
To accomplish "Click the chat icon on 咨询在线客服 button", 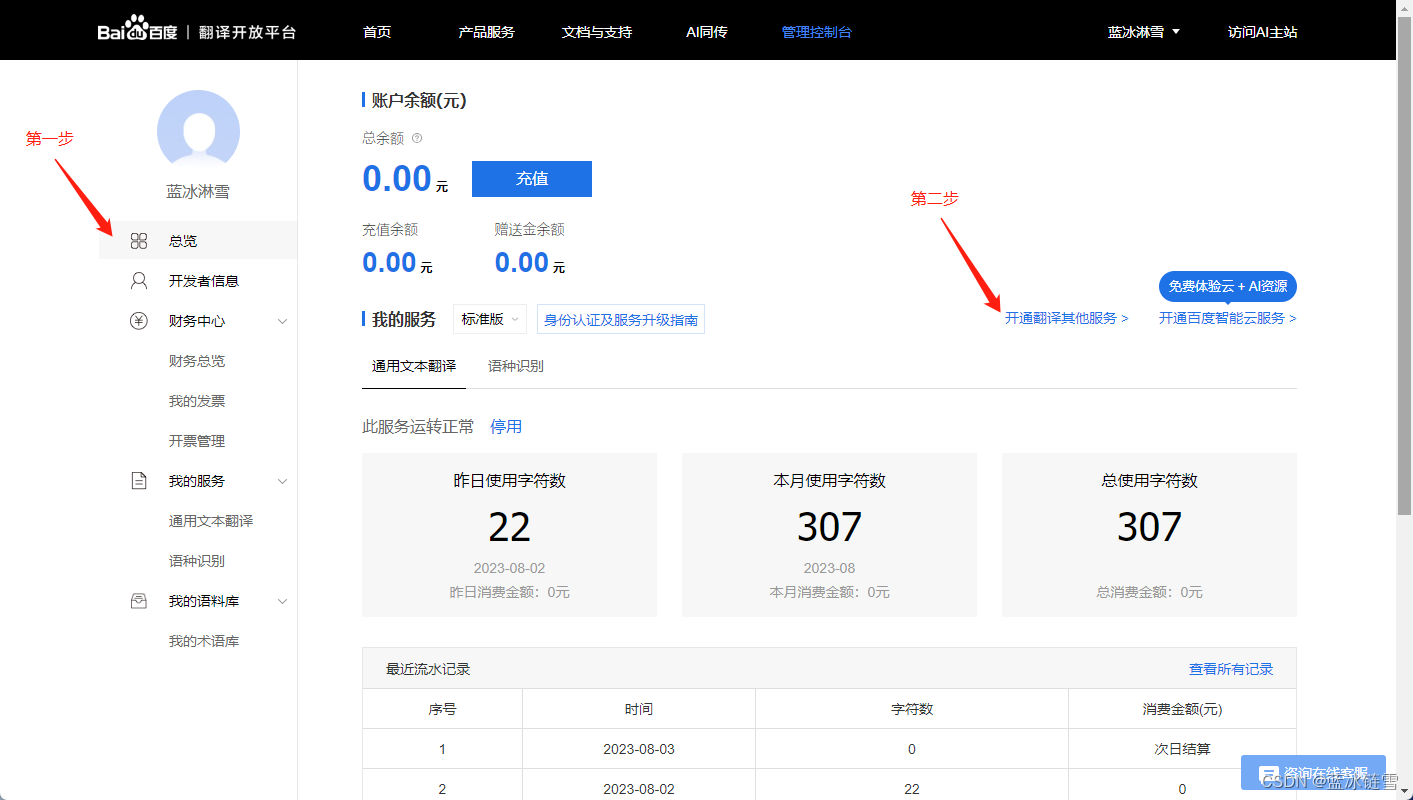I will click(1269, 774).
